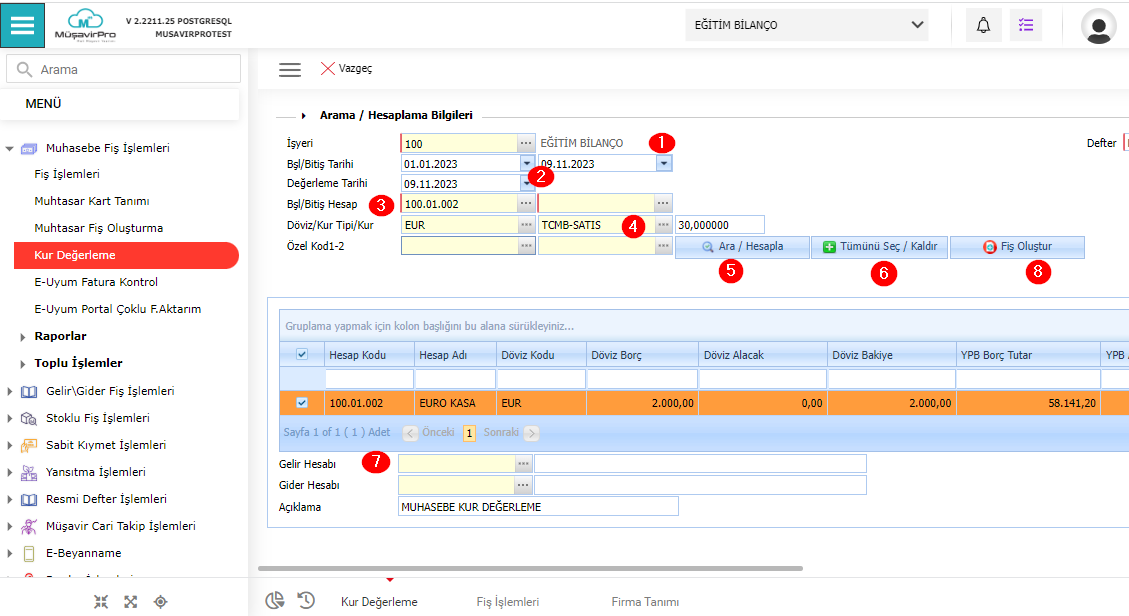The height and width of the screenshot is (616, 1129).
Task: Collapse the Muhasebe Fiş İşlemleri tree node
Action: [9, 149]
